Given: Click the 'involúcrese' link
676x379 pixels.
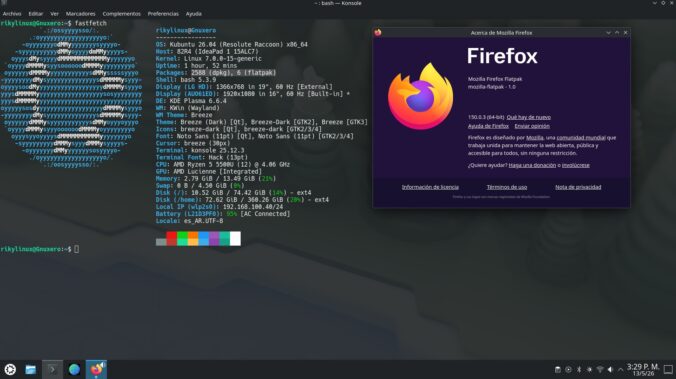Looking at the screenshot, I should (x=576, y=166).
